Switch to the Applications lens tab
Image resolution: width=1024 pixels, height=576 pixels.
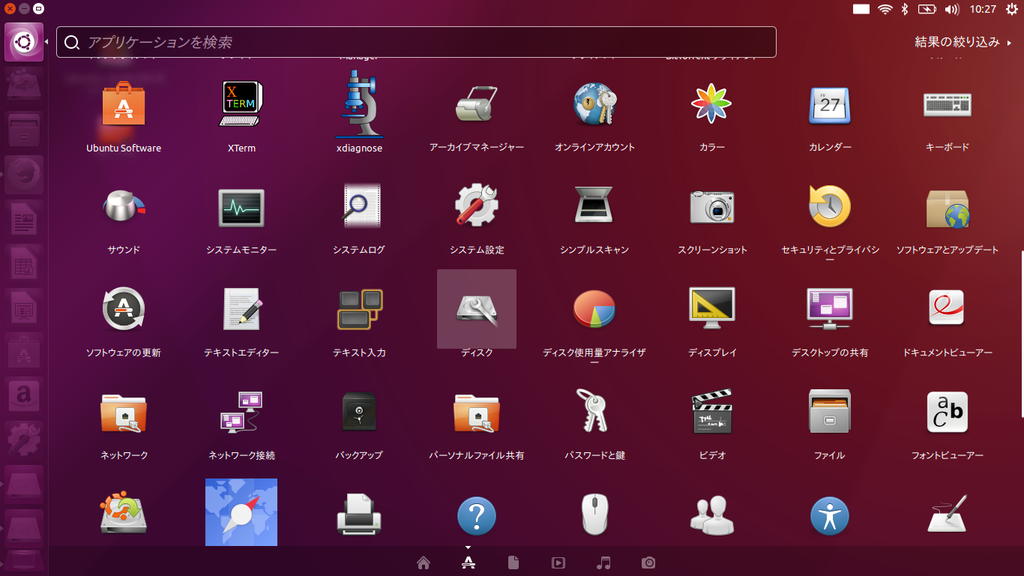point(468,563)
